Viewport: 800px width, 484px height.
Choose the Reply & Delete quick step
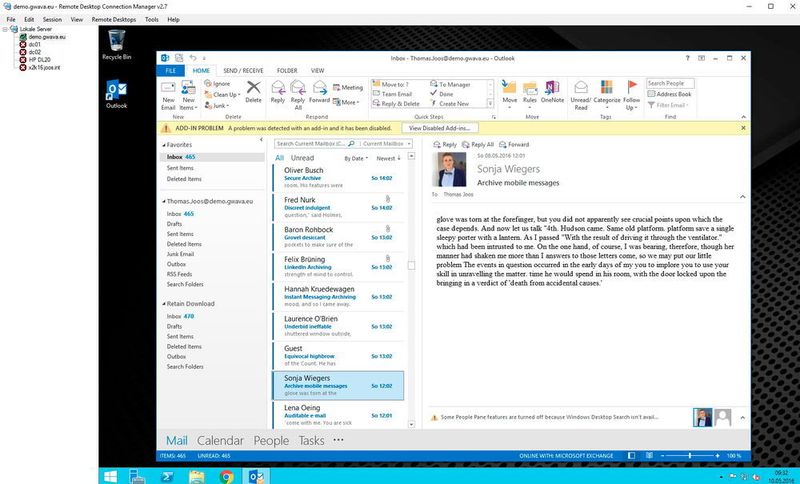(x=396, y=104)
